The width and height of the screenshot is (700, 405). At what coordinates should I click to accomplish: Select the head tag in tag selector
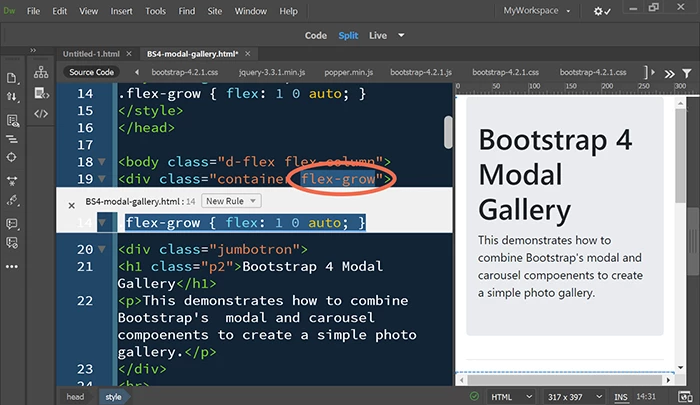coord(75,397)
